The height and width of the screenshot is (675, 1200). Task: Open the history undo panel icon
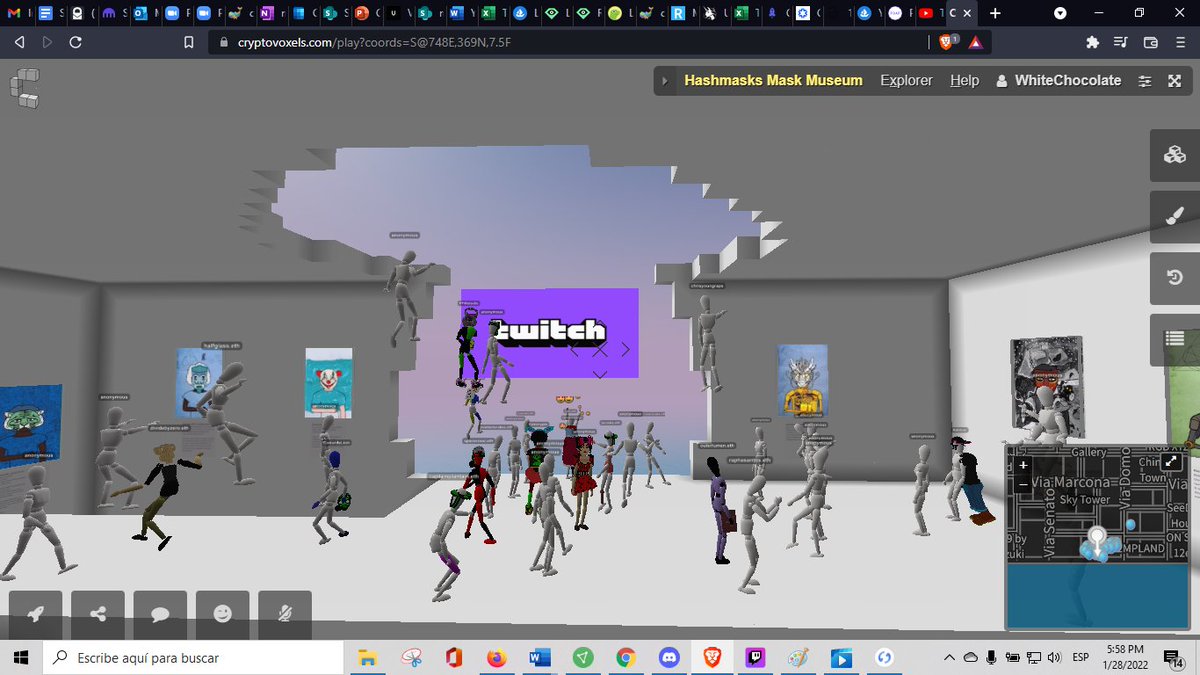point(1175,279)
